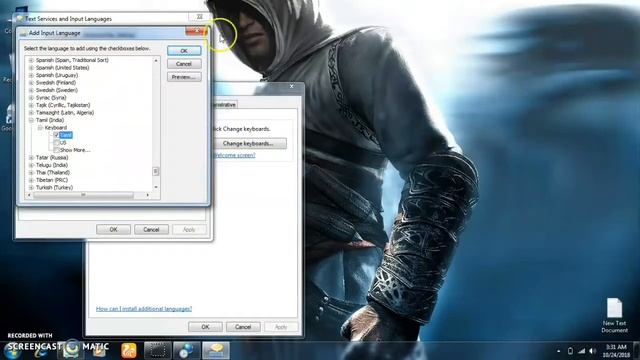
Task: Click the horizontal scroll-left arrow
Action: (x=29, y=195)
